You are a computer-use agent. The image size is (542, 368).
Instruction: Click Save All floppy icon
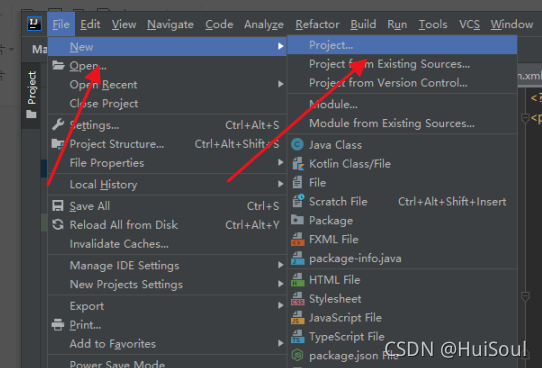point(58,206)
